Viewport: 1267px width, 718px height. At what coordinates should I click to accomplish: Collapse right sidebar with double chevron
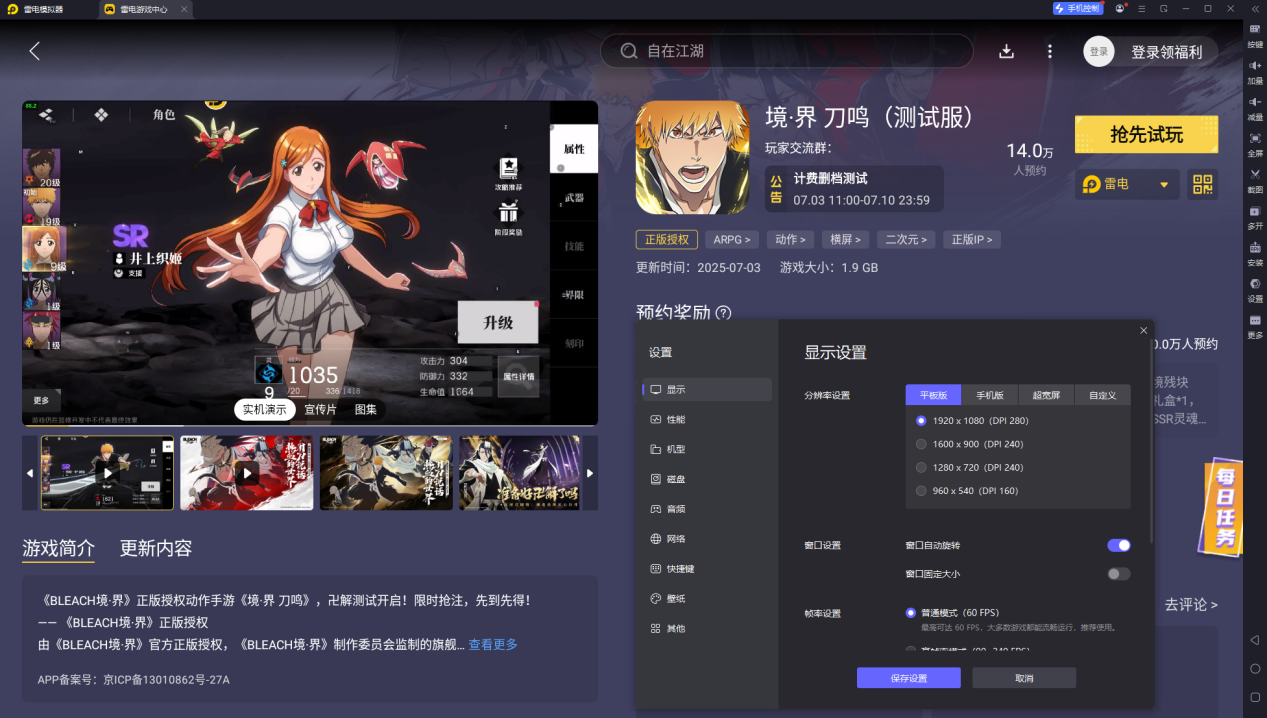tap(1255, 8)
